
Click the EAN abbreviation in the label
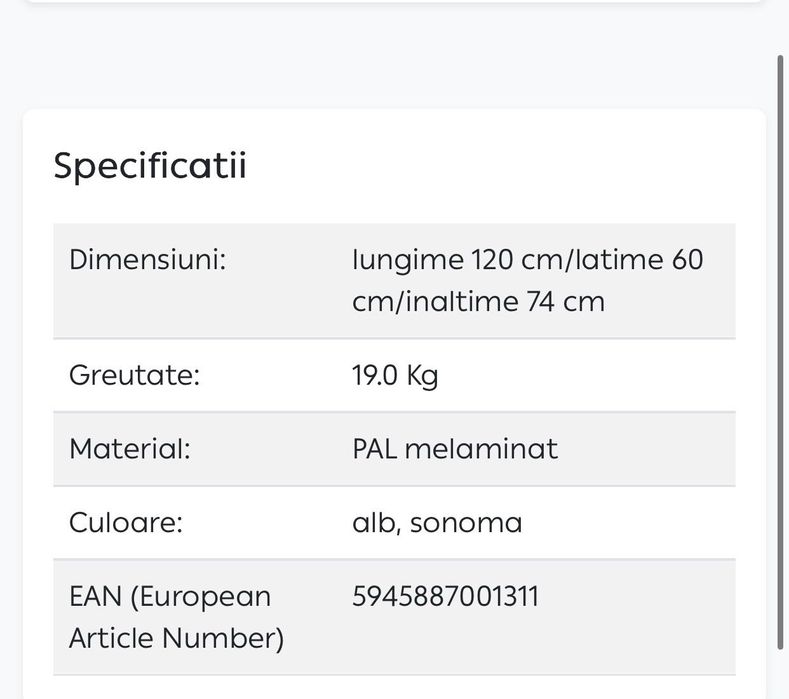click(94, 597)
